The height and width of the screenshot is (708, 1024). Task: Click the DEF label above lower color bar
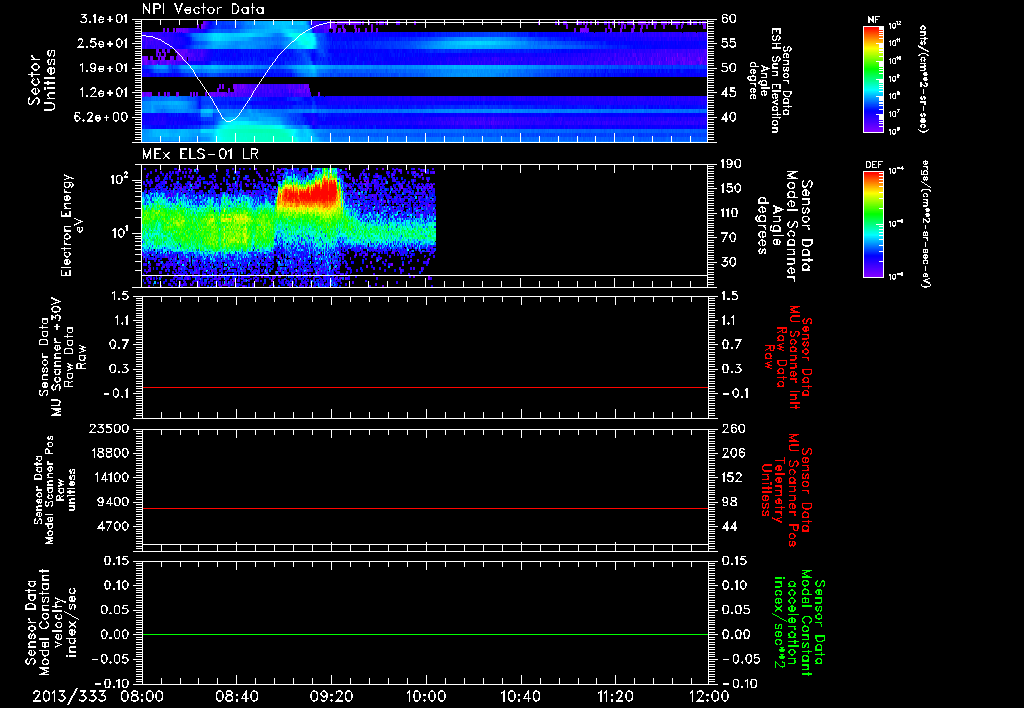click(874, 165)
